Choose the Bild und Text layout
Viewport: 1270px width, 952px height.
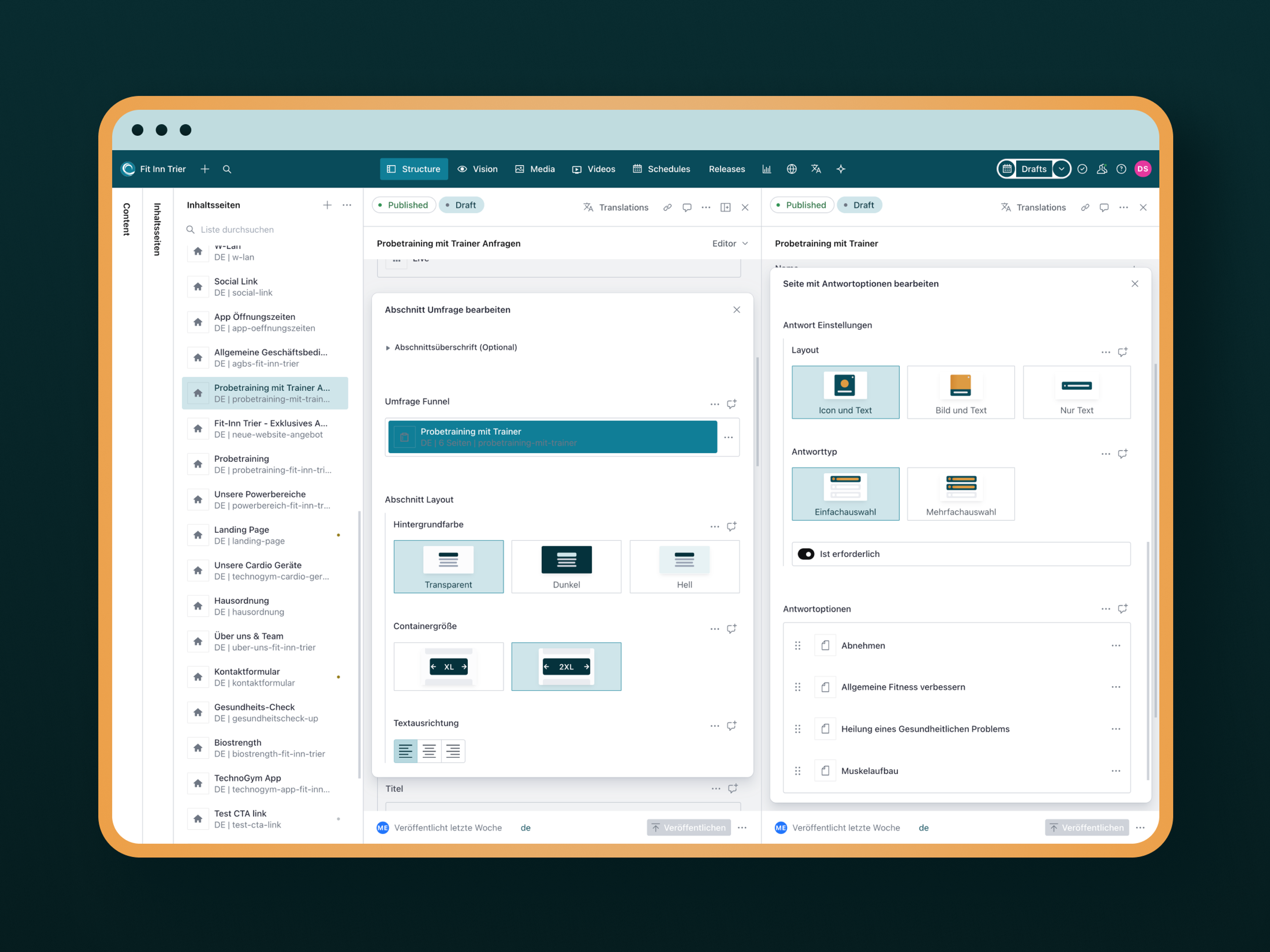pos(960,392)
